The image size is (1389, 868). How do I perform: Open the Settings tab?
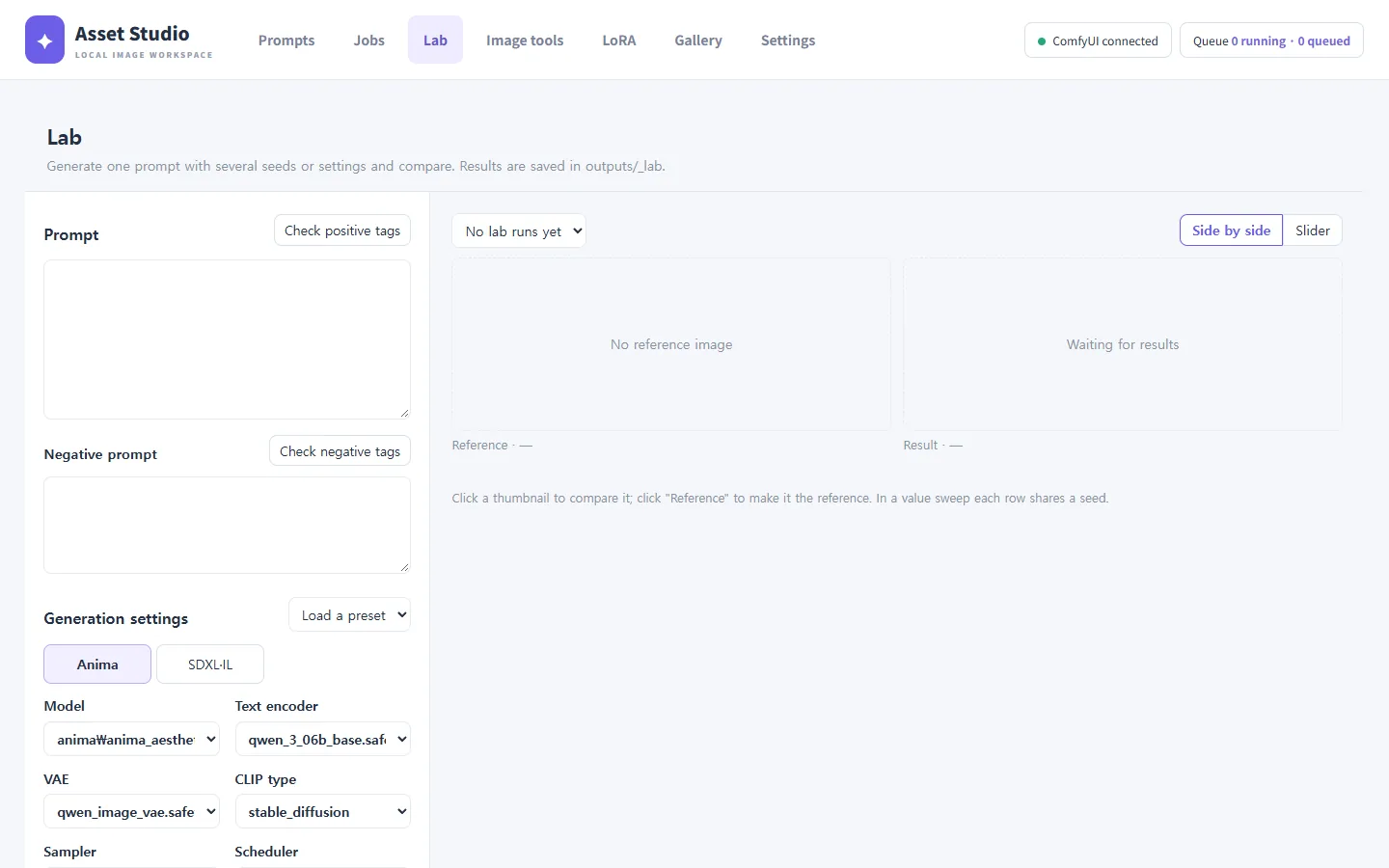[788, 41]
